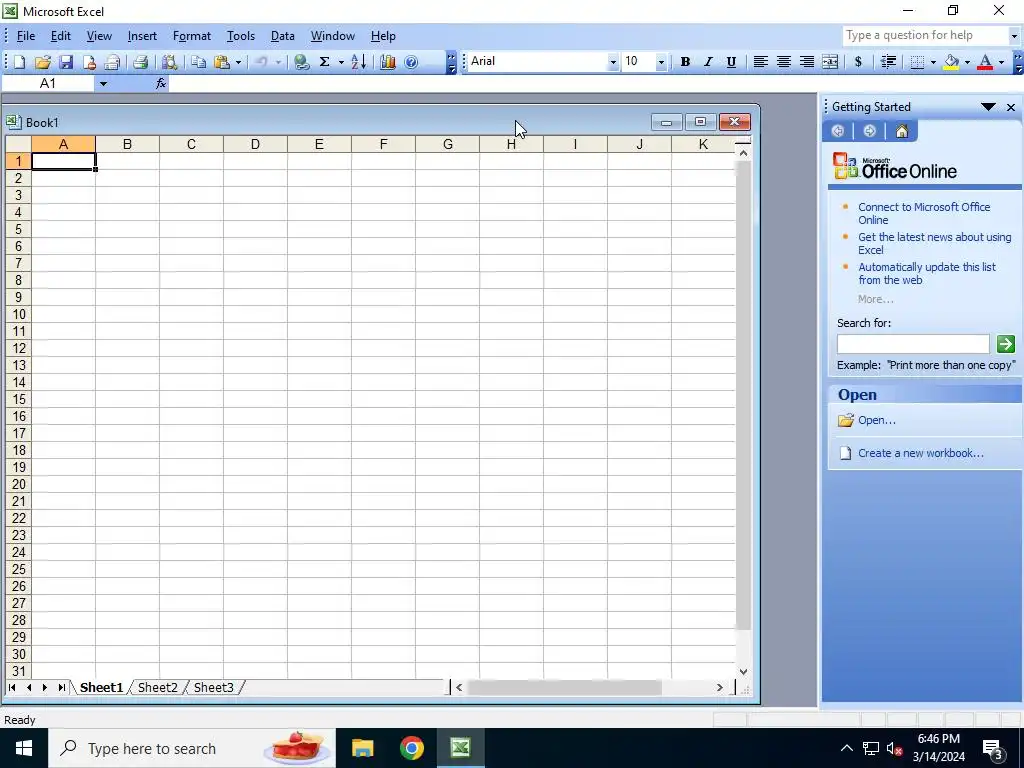Click the blue Help question mark icon

(411, 62)
